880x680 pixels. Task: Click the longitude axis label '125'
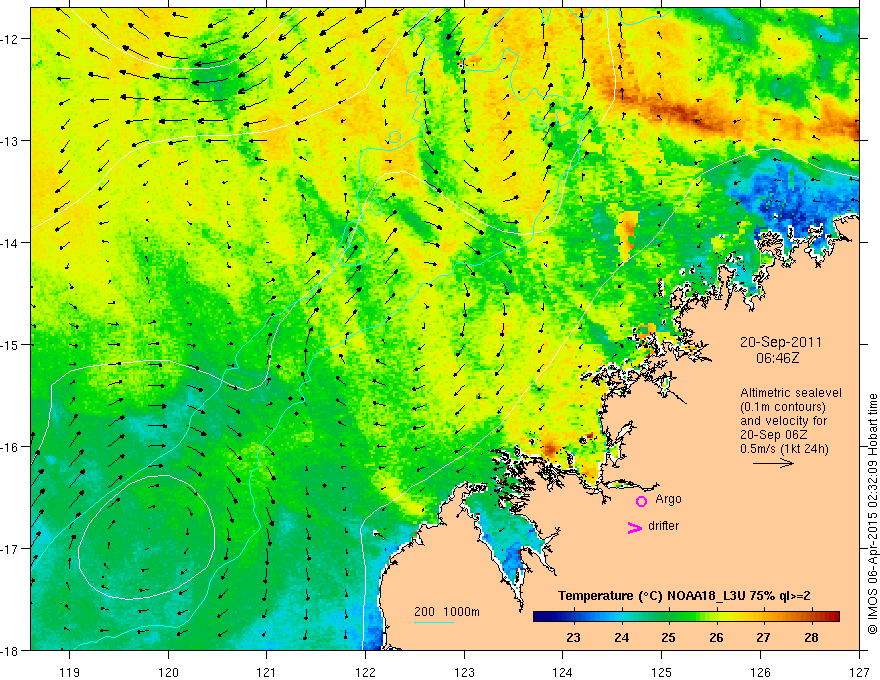(x=661, y=672)
